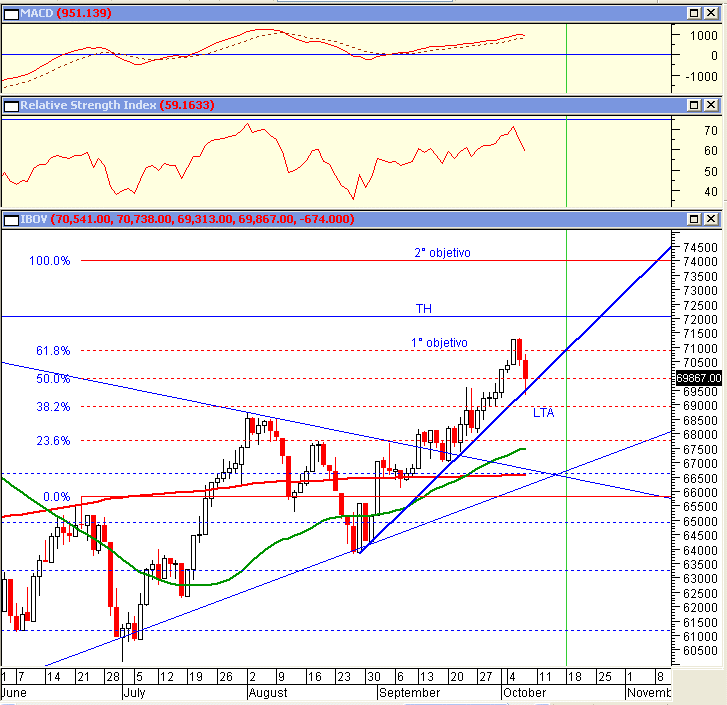The width and height of the screenshot is (727, 705).
Task: Open the MACD panel system menu icon
Action: [11, 14]
